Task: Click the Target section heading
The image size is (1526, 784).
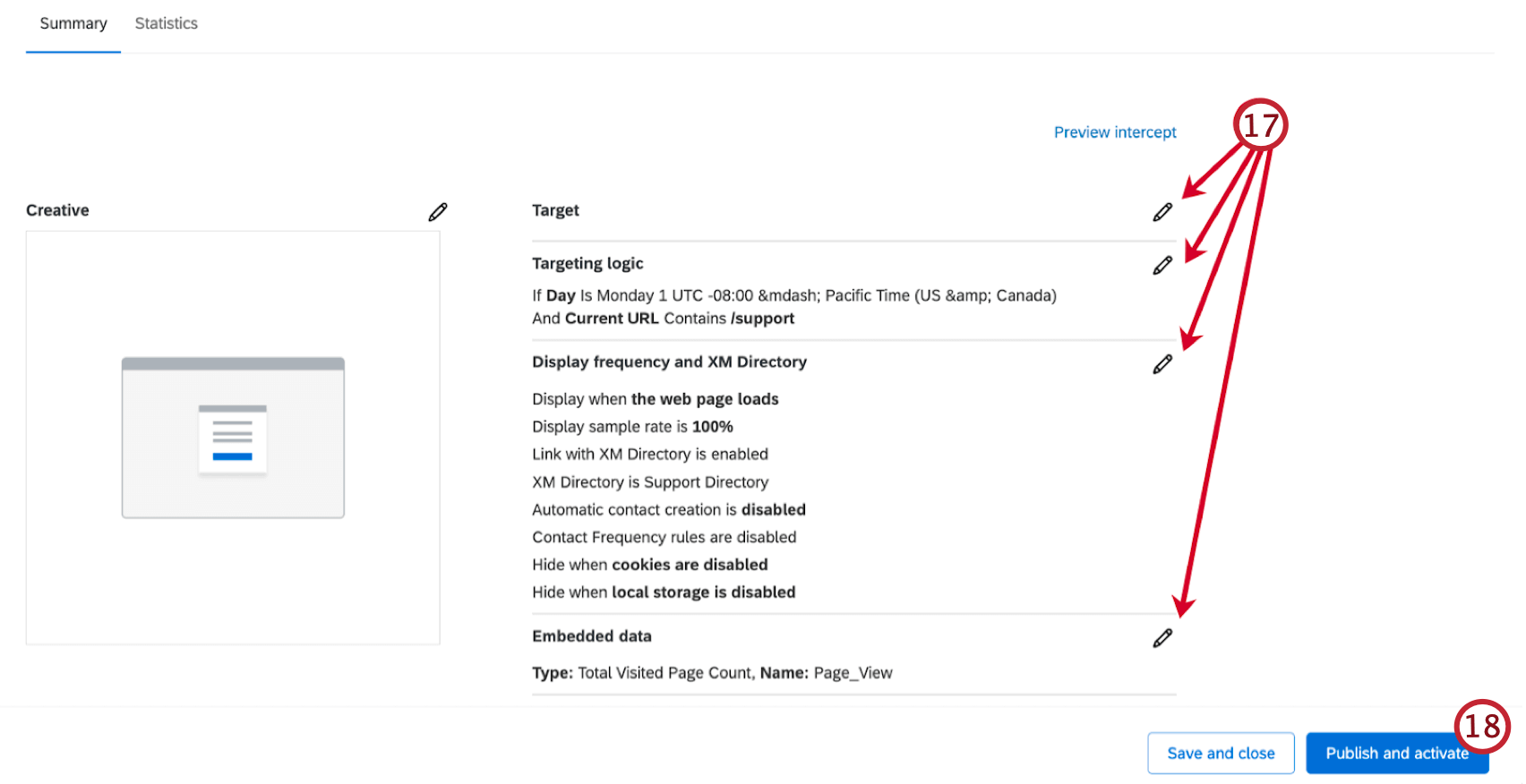Action: (x=555, y=210)
